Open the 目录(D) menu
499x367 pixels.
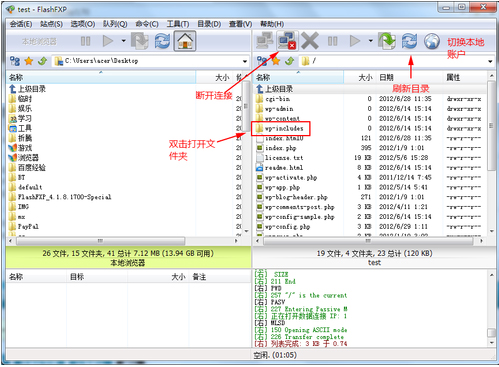209,24
